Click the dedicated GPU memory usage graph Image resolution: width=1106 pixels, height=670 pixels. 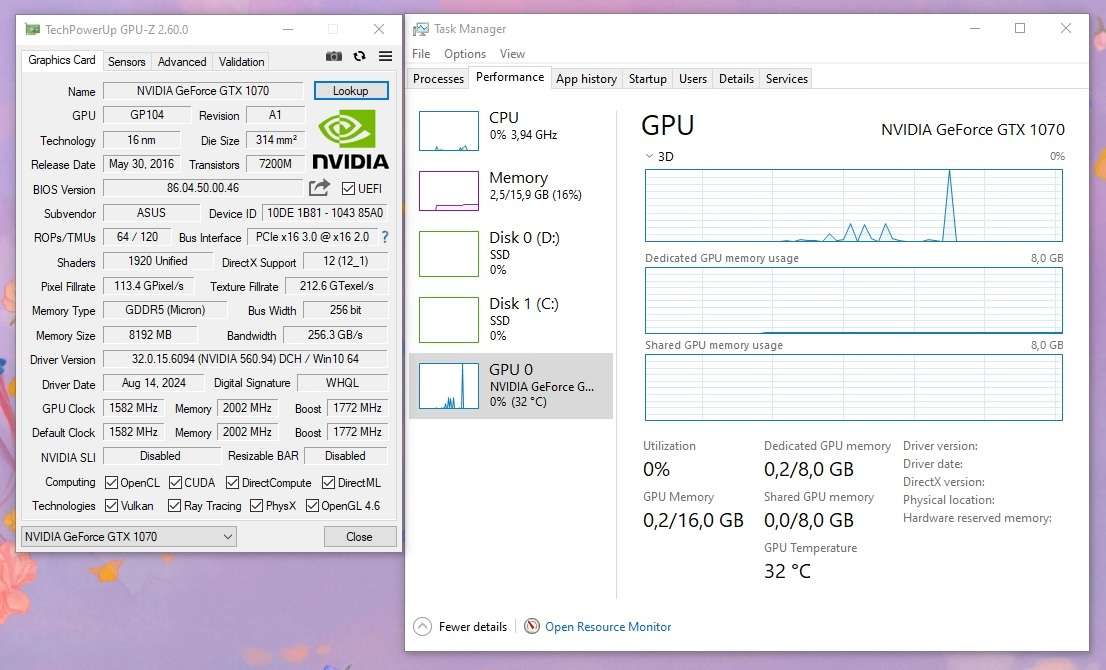click(852, 300)
